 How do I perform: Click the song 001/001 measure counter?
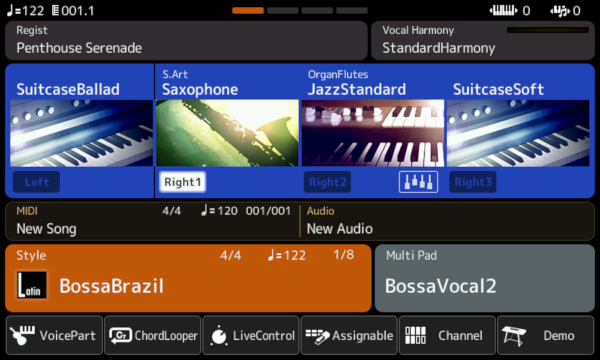(x=268, y=211)
